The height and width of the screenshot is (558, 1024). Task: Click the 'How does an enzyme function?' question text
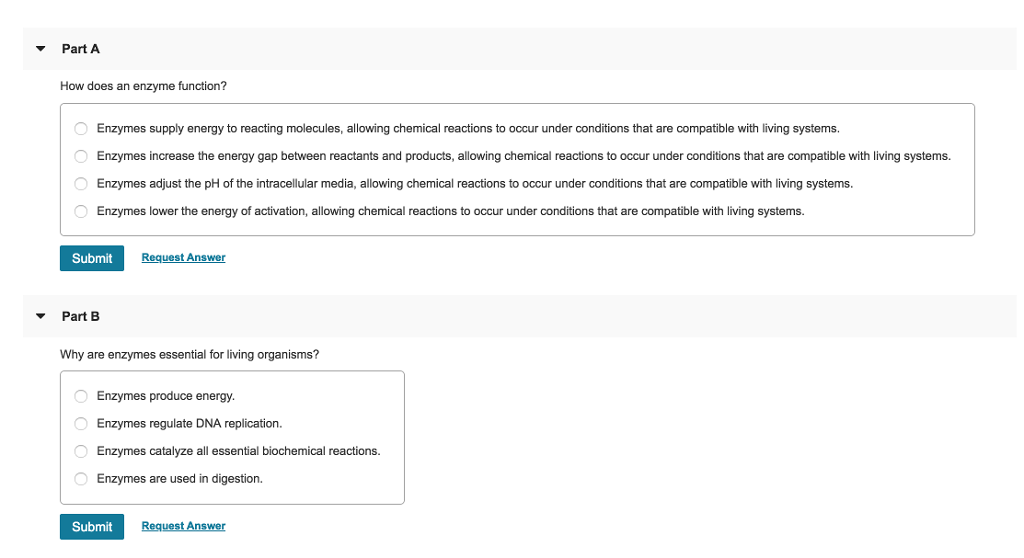coord(143,86)
